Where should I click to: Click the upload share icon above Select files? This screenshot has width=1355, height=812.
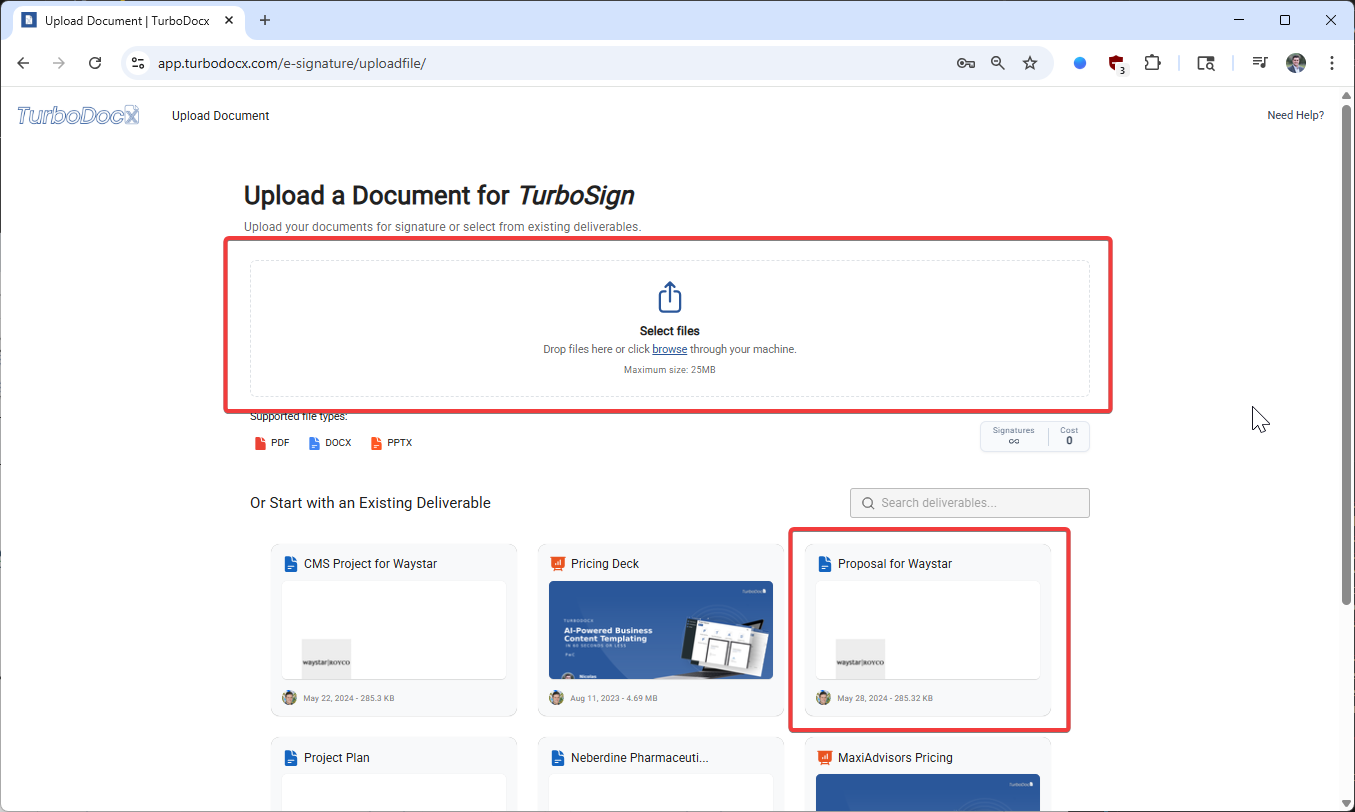click(669, 297)
